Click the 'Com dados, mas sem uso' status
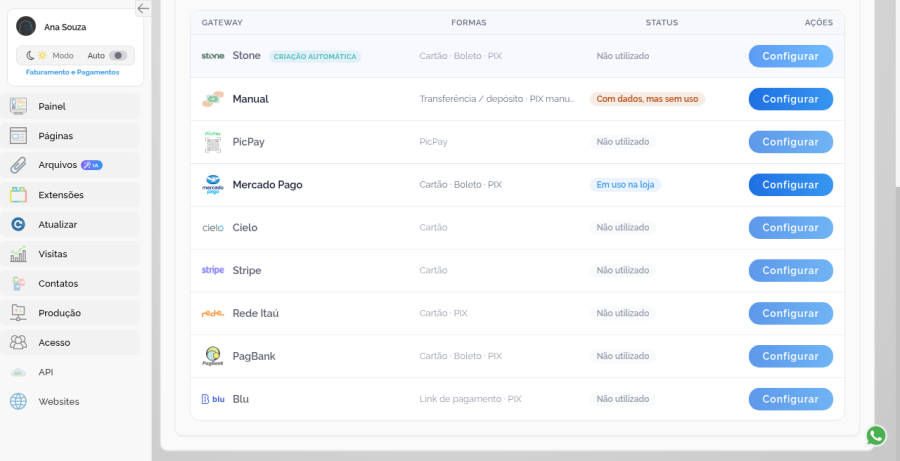This screenshot has width=900, height=461. (x=647, y=99)
